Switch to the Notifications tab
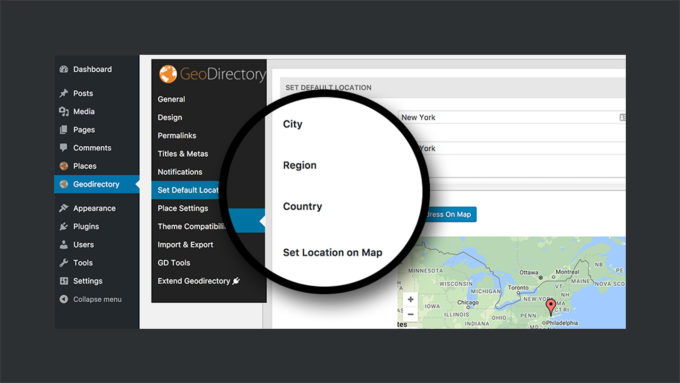 click(x=180, y=172)
